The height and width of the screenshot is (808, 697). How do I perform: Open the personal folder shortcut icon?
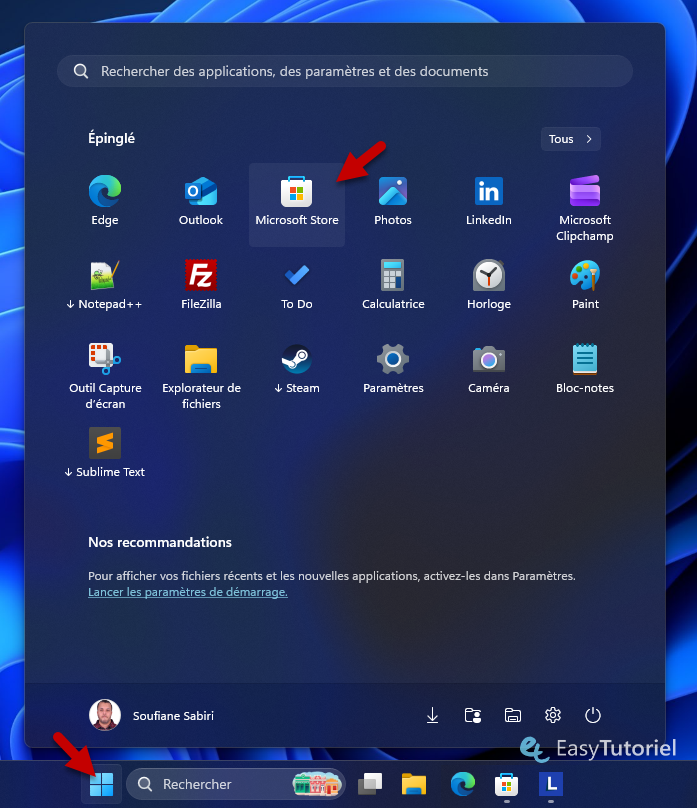pyautogui.click(x=472, y=715)
